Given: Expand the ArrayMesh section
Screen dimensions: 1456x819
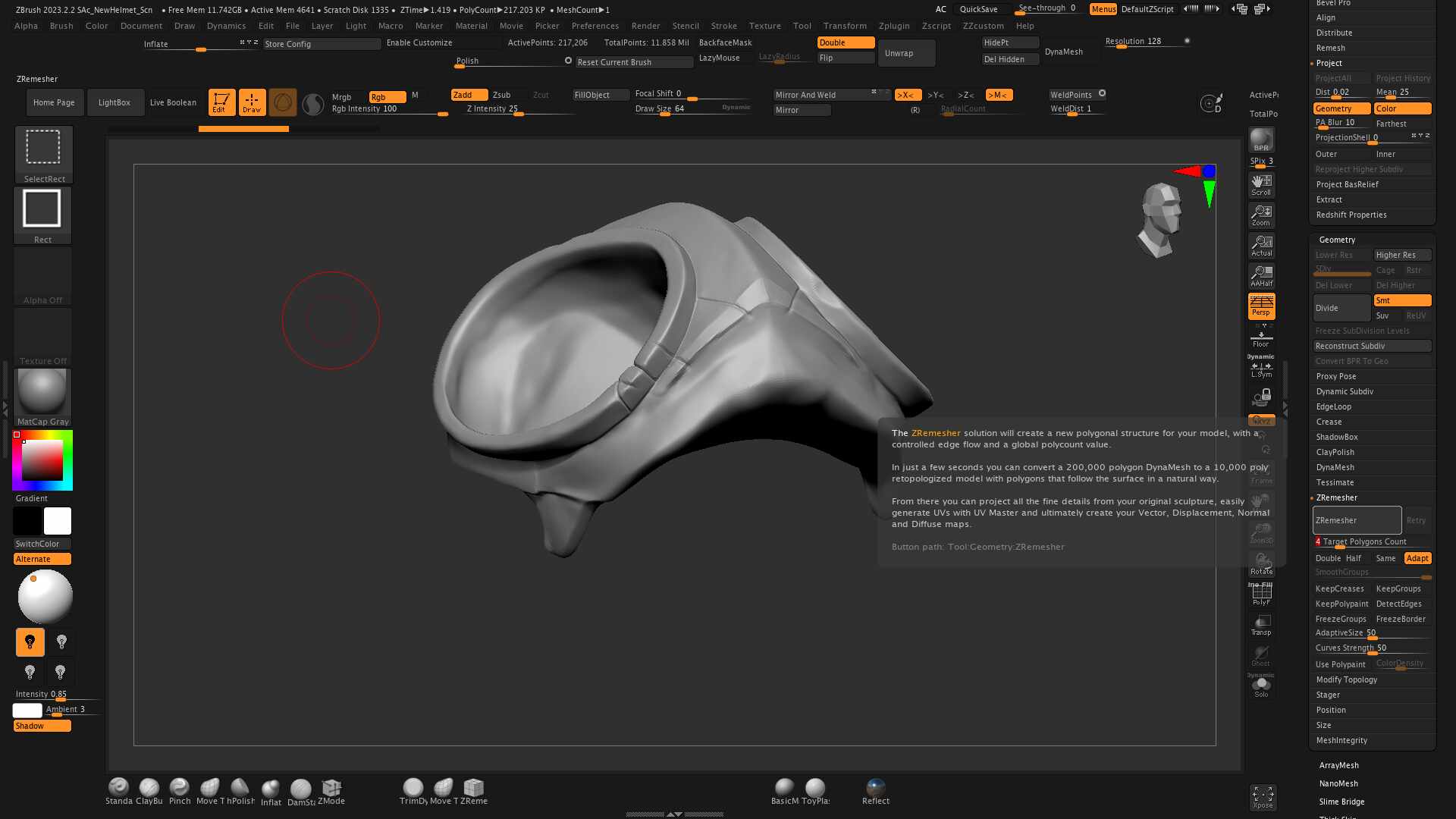Looking at the screenshot, I should pyautogui.click(x=1338, y=765).
